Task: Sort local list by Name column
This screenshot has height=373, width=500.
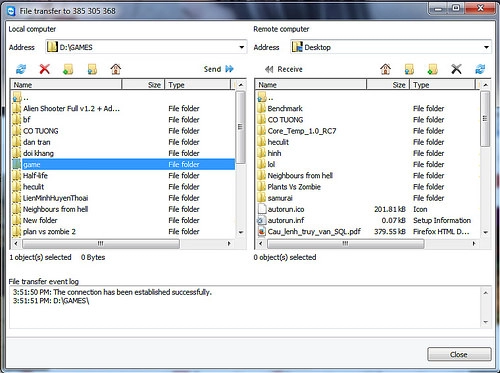Action: [x=67, y=85]
